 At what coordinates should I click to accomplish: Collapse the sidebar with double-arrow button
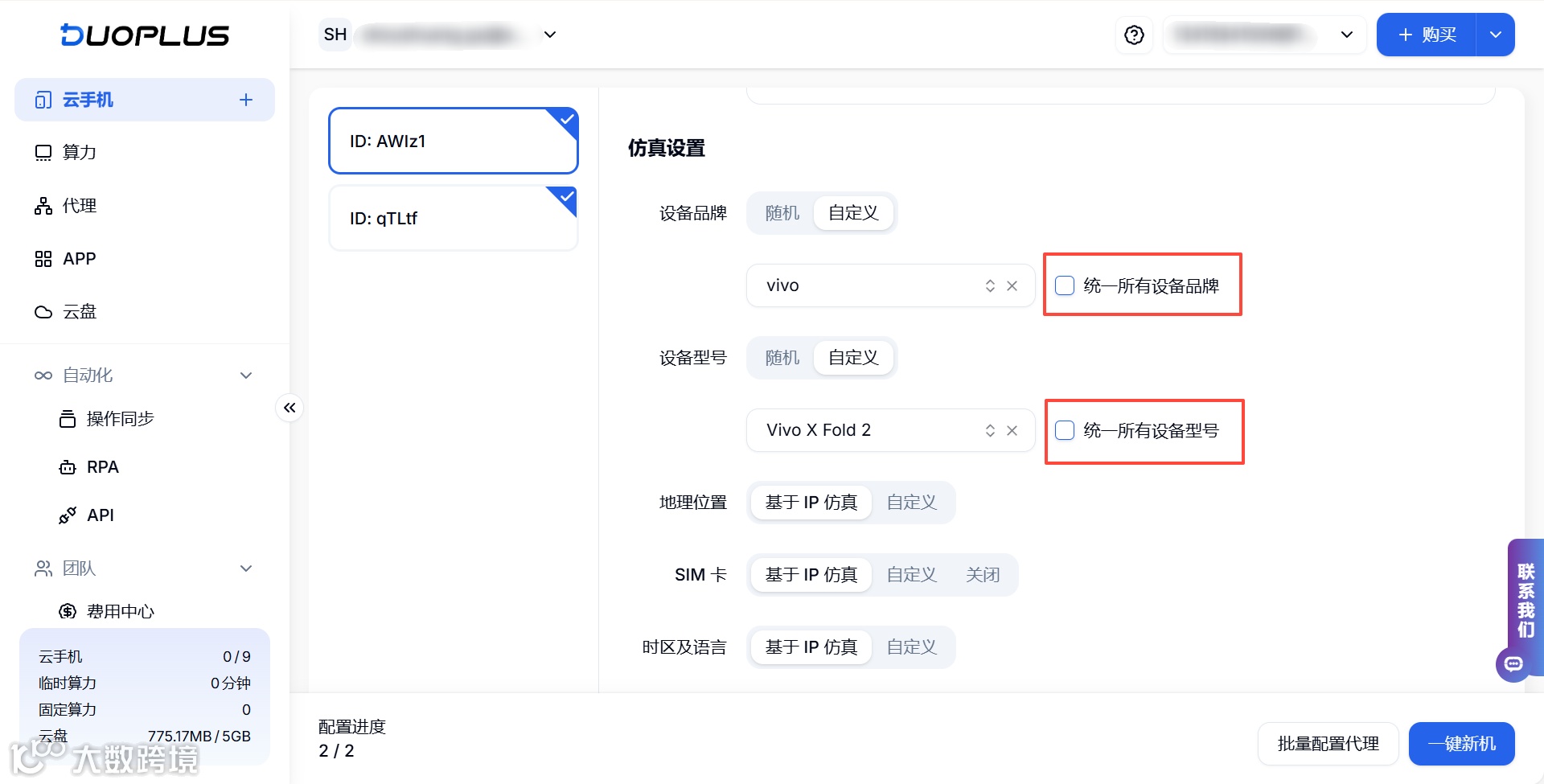point(289,408)
